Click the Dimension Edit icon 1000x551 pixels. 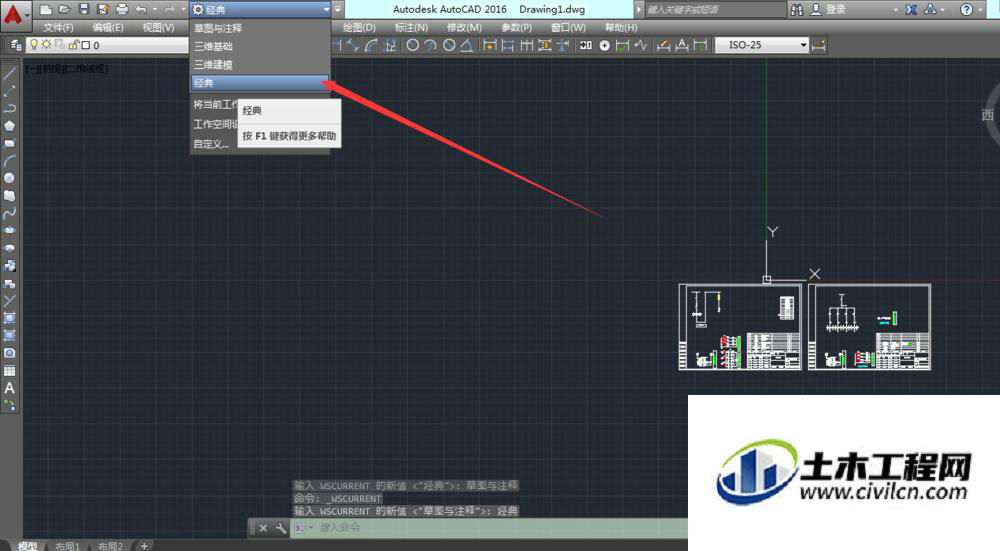[663, 45]
